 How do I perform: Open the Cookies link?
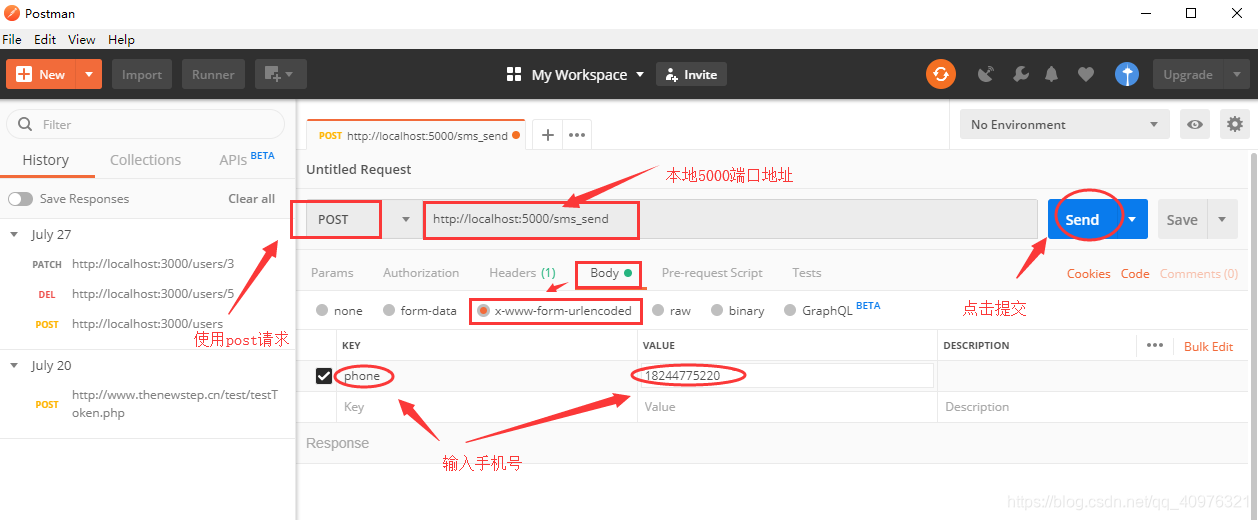pyautogui.click(x=1089, y=273)
